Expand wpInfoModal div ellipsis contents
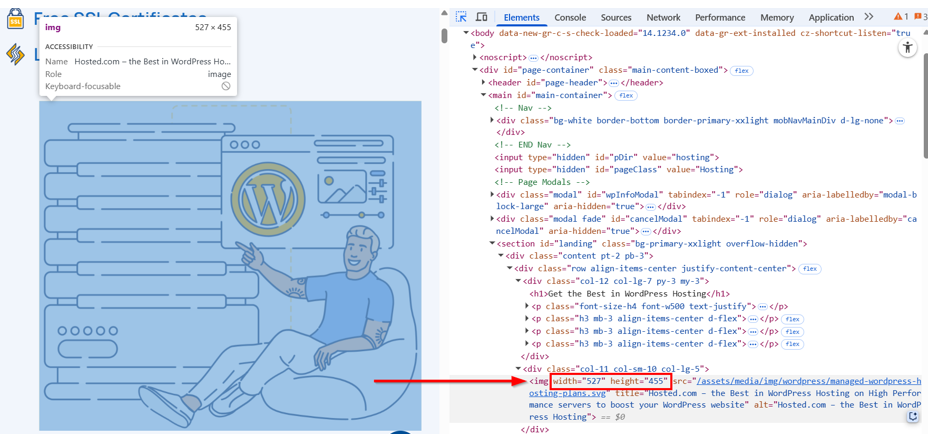The image size is (932, 434). 650,206
